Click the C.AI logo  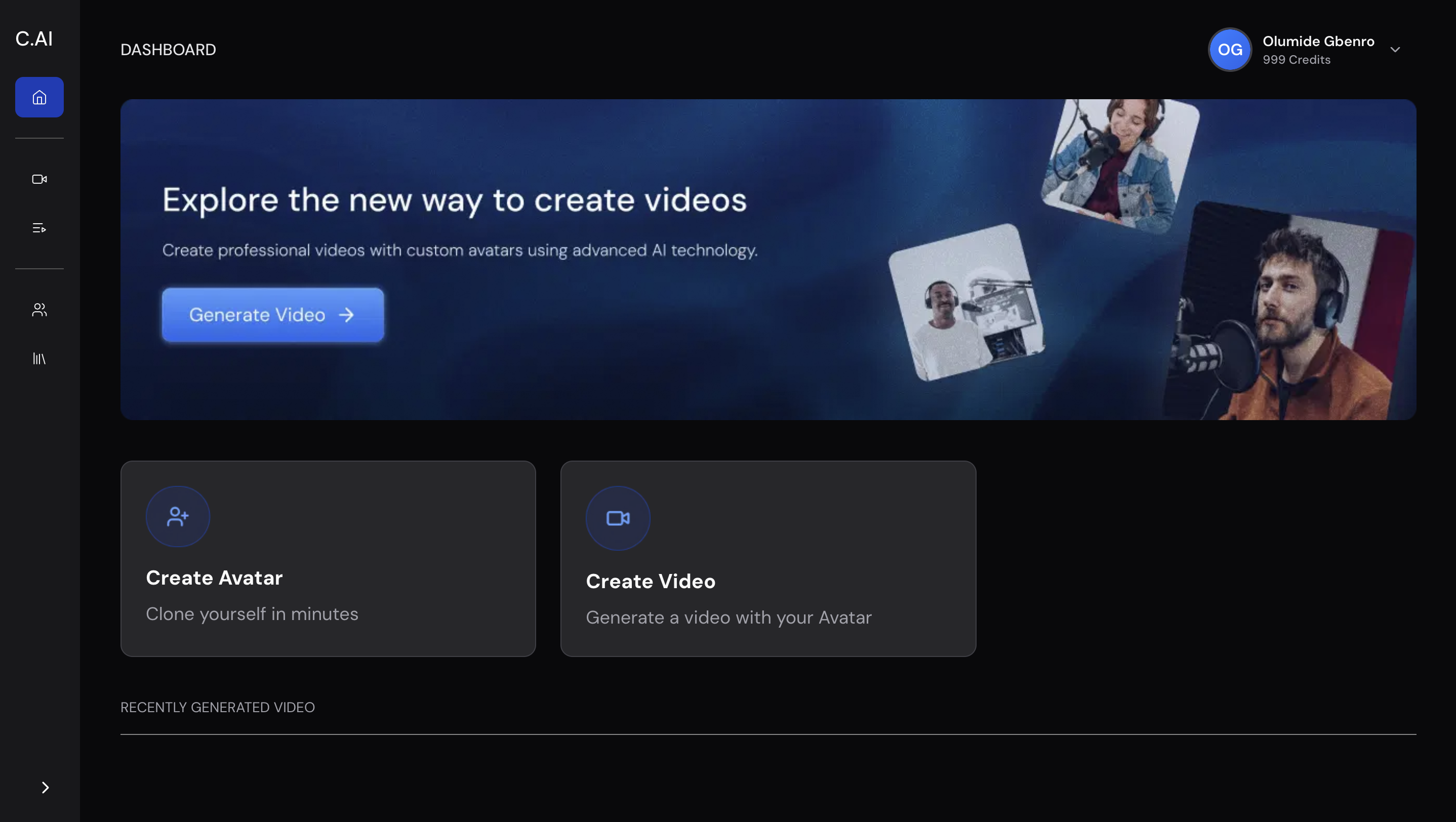33,38
